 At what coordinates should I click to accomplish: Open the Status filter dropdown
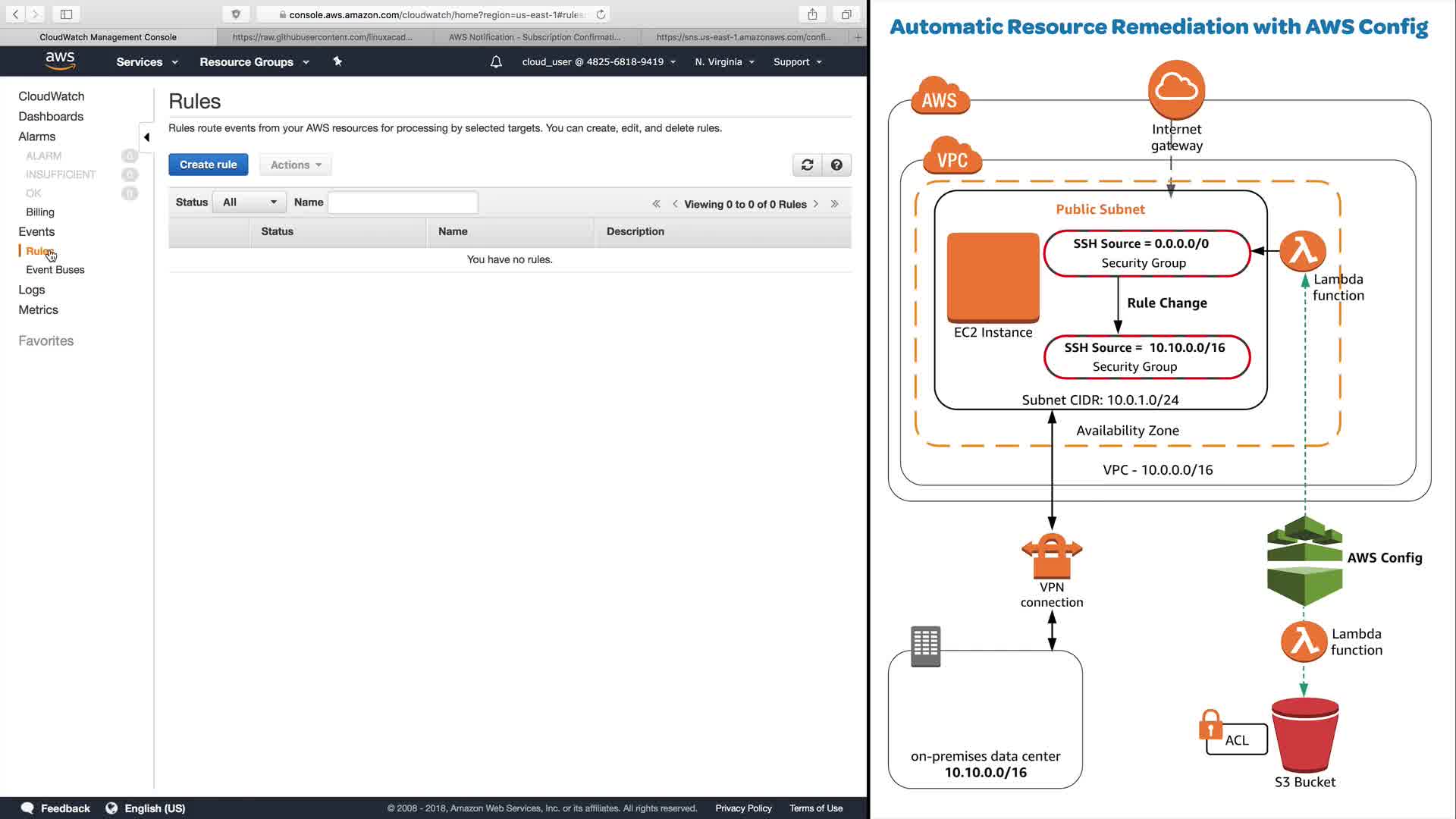click(249, 202)
